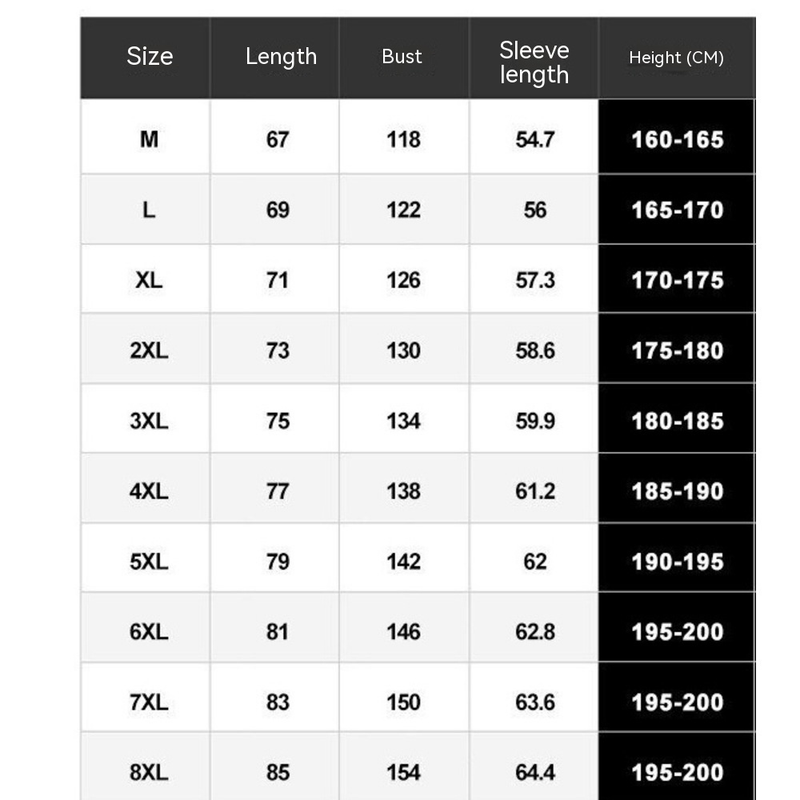The height and width of the screenshot is (800, 800).
Task: Click the M size cell
Action: 149,140
